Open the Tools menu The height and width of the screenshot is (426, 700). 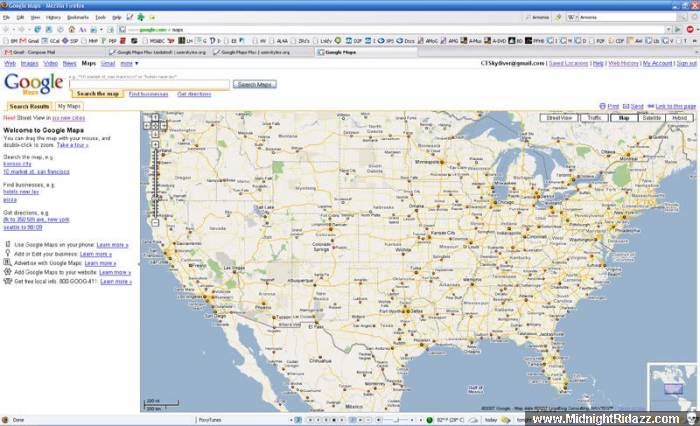100,17
